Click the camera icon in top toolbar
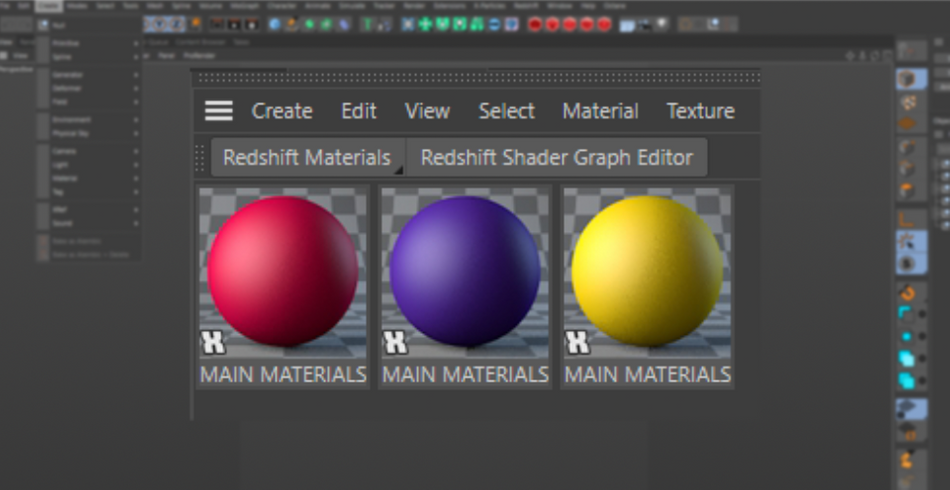The height and width of the screenshot is (490, 950). (x=643, y=24)
